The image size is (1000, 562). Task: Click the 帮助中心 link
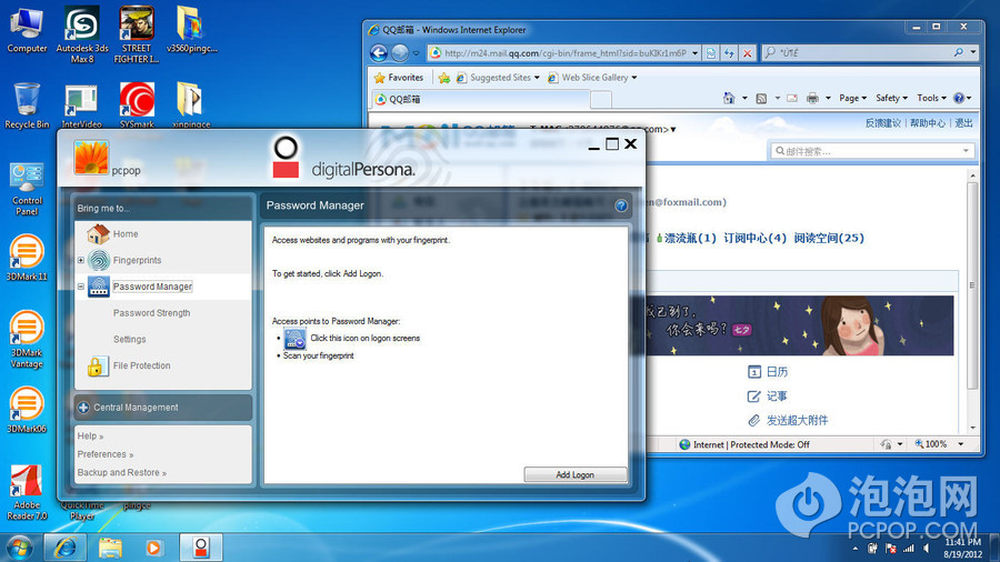[927, 123]
